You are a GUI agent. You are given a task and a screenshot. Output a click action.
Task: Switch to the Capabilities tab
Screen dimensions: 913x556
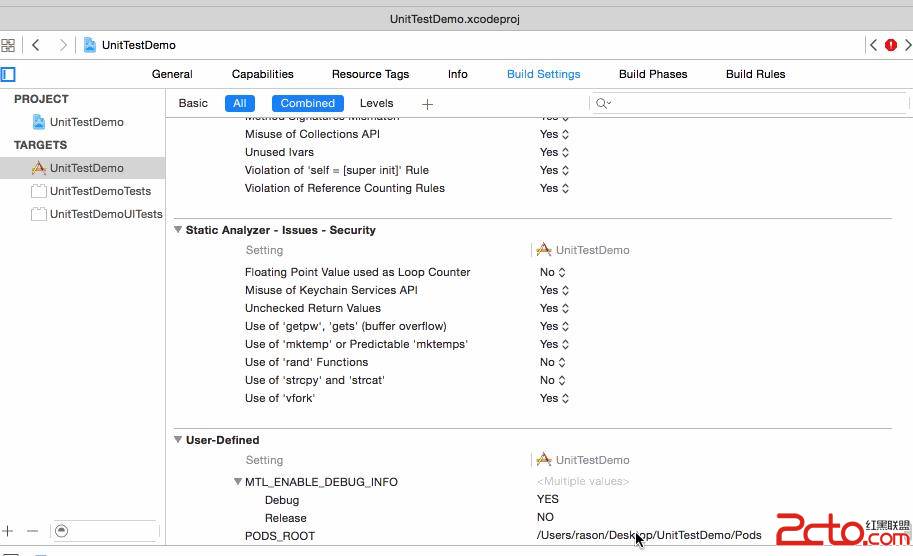pyautogui.click(x=262, y=74)
